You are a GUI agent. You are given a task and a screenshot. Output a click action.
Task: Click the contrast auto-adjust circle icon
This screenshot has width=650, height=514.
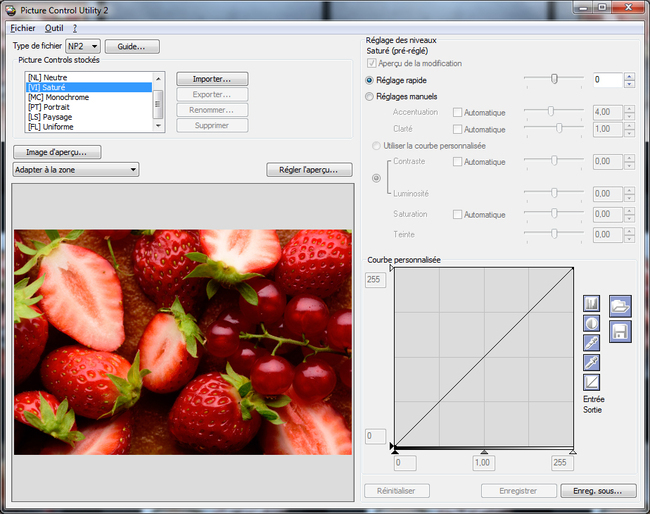click(591, 323)
